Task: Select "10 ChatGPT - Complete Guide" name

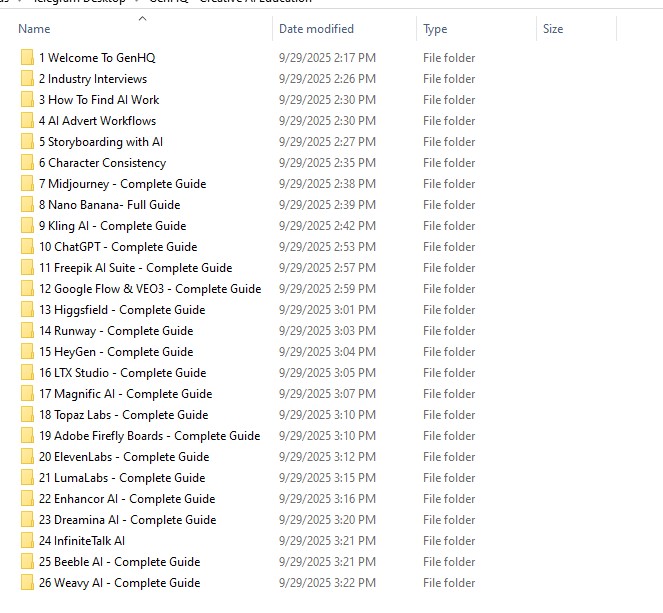Action: click(x=118, y=246)
